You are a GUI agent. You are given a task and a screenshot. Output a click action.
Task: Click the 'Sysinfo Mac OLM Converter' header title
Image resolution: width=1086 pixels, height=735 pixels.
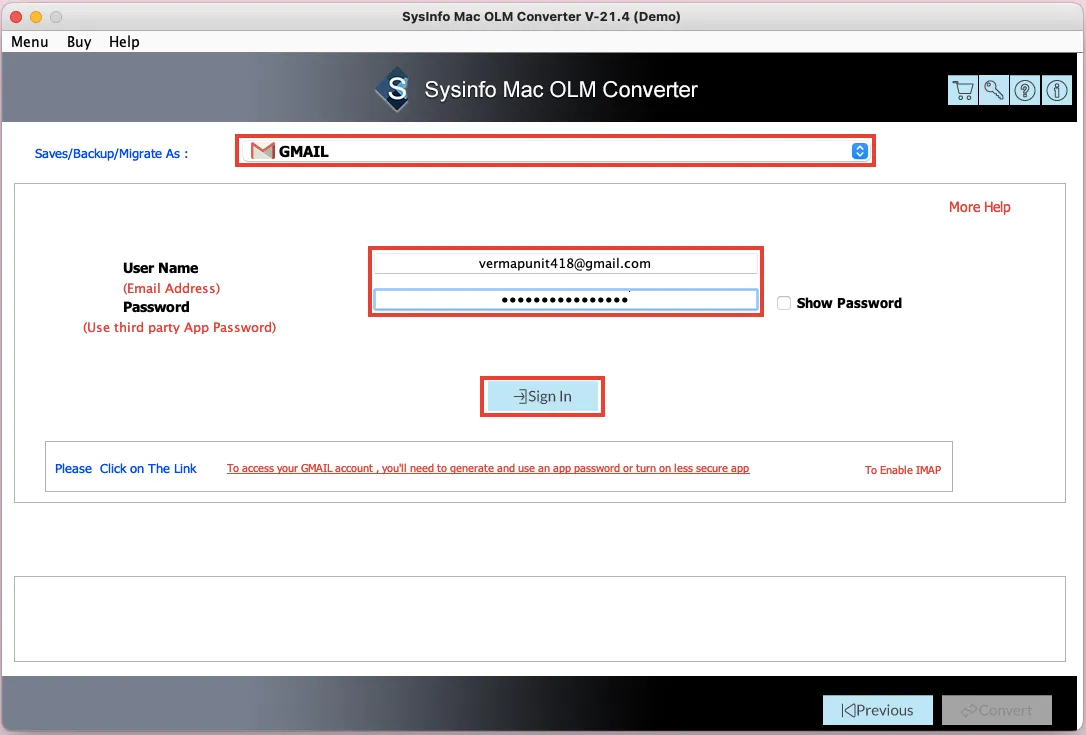[561, 89]
